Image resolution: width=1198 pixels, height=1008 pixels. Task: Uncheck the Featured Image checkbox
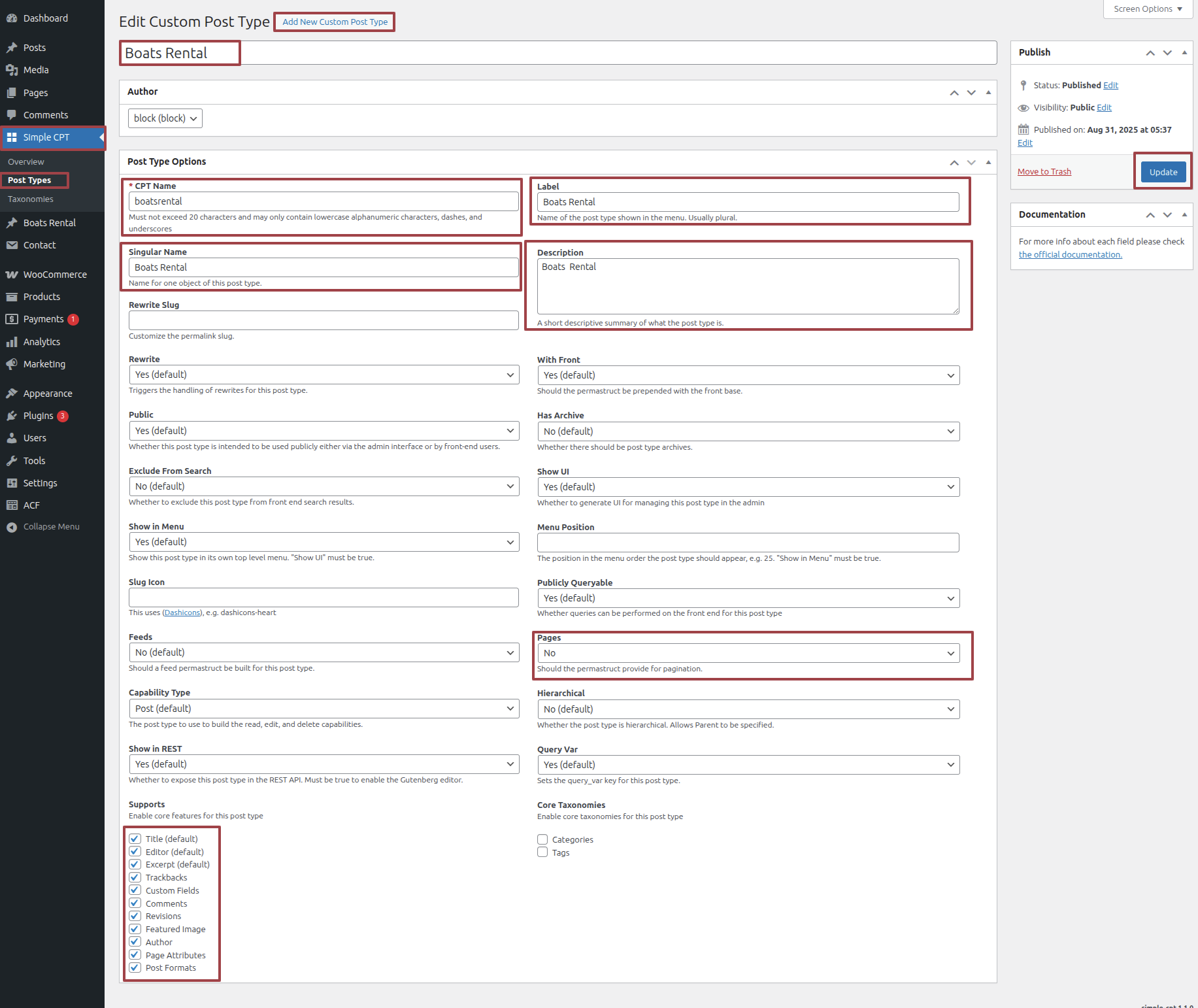point(135,929)
